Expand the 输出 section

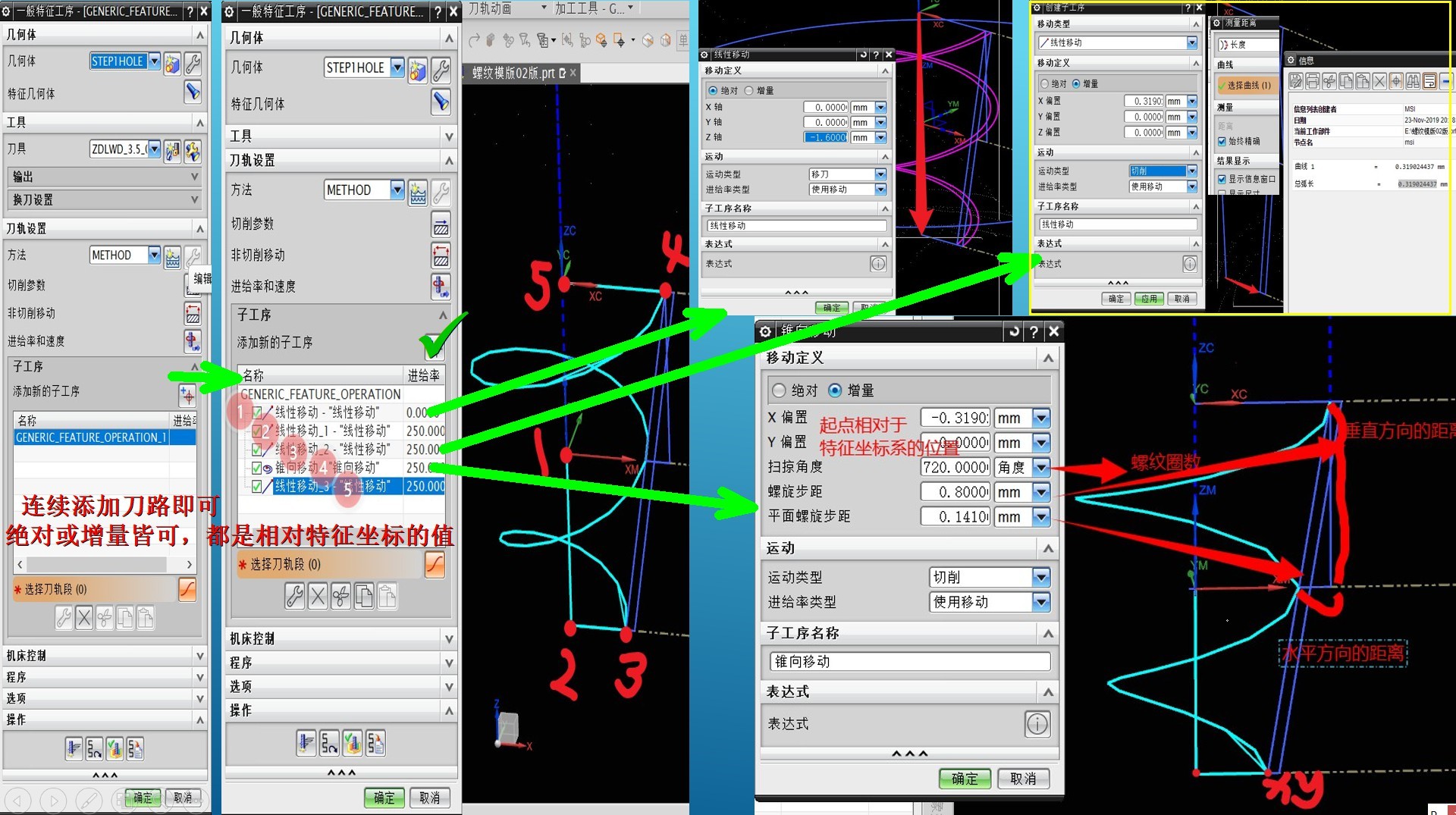(105, 177)
